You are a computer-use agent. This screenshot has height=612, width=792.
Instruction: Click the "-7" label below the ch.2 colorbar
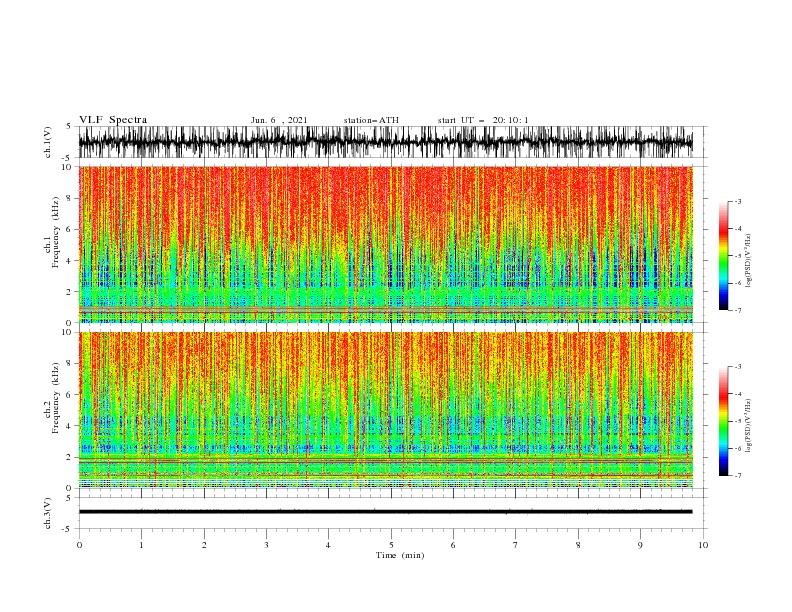[738, 476]
